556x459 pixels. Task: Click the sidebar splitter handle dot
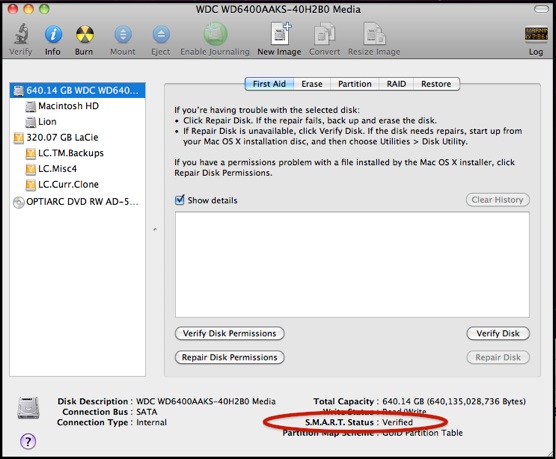155,230
